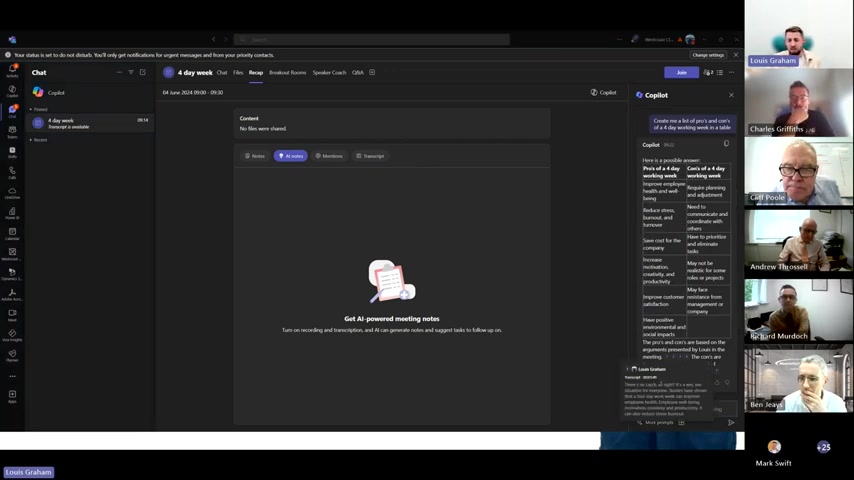The width and height of the screenshot is (854, 480).
Task: Select the Recap tab
Action: click(256, 72)
